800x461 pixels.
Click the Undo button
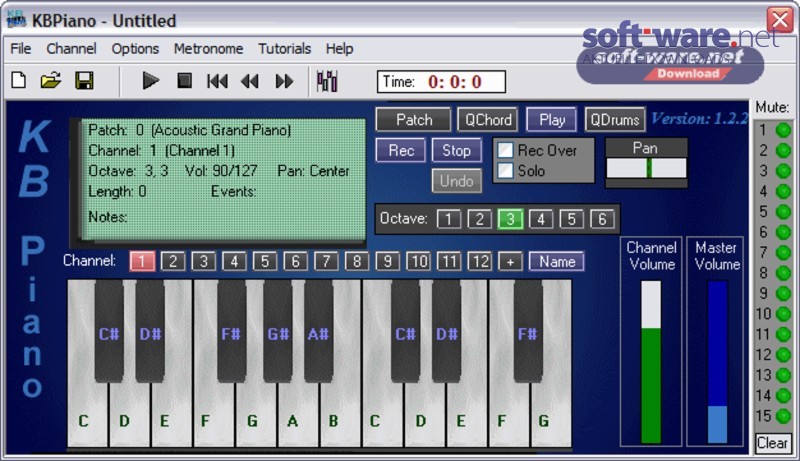pyautogui.click(x=457, y=181)
